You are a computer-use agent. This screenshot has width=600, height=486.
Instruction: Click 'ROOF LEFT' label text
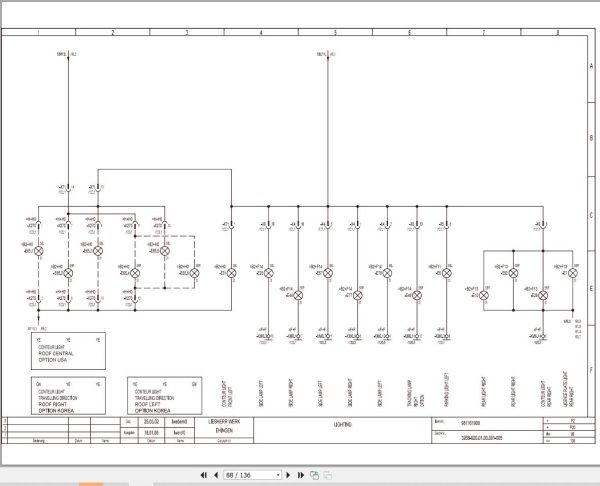tap(147, 404)
